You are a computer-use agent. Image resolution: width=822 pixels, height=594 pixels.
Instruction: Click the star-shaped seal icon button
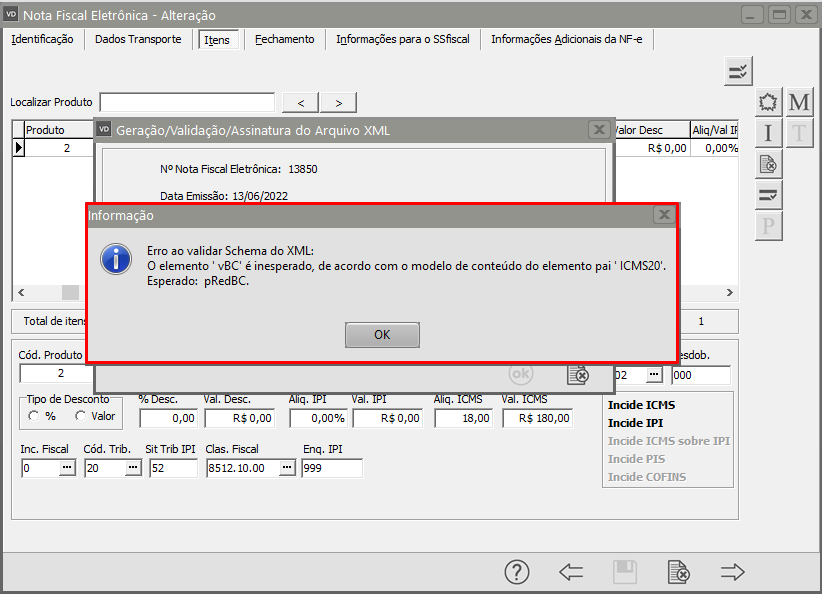[x=768, y=103]
